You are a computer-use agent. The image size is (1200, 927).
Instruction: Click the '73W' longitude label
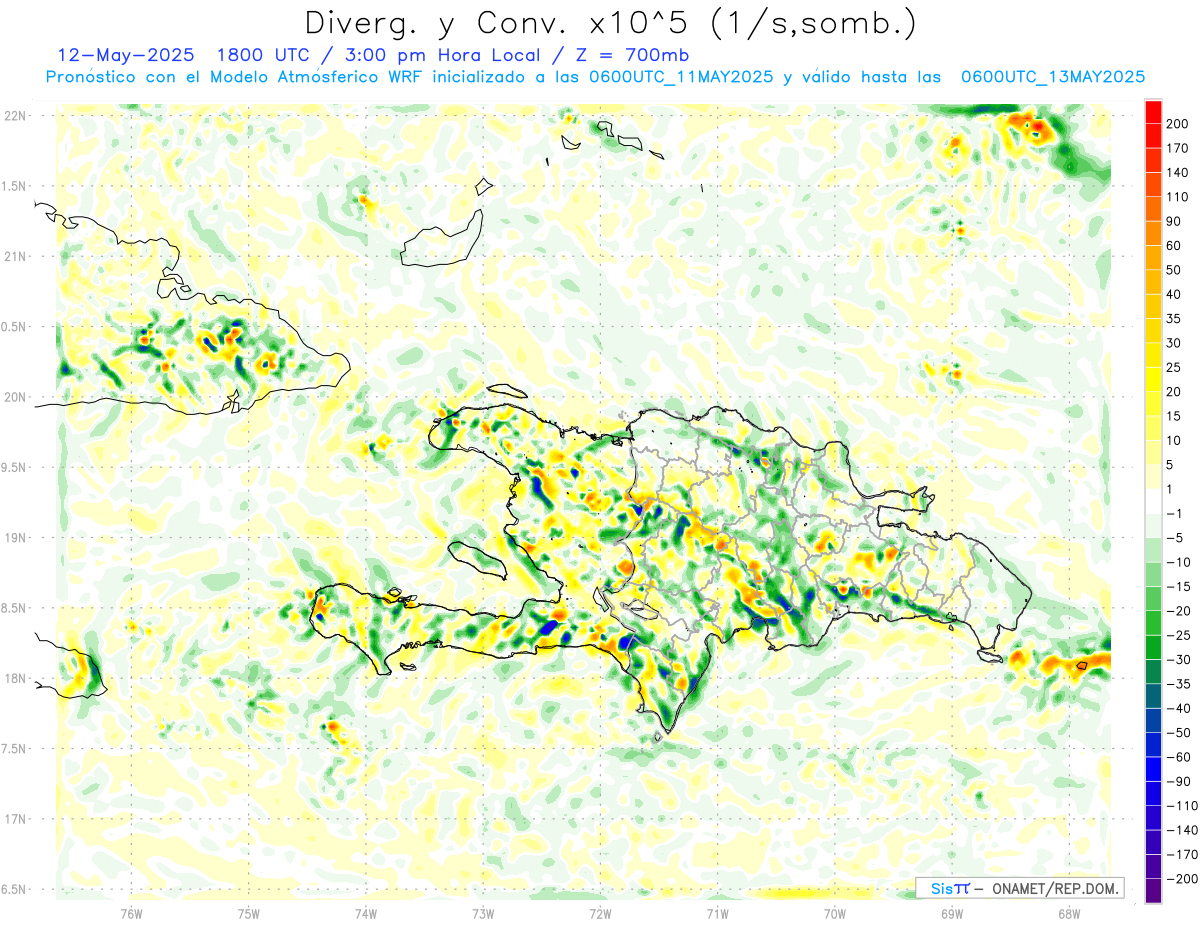pos(483,913)
